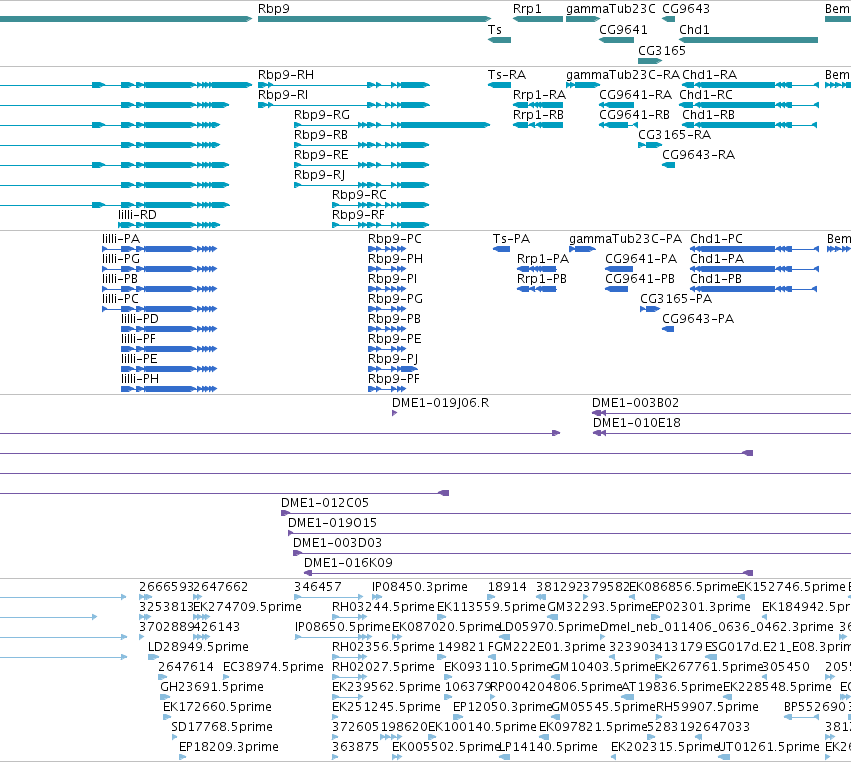851x762 pixels.
Task: Select the 'Rbp9-RI' transcript label
Action: 283,95
